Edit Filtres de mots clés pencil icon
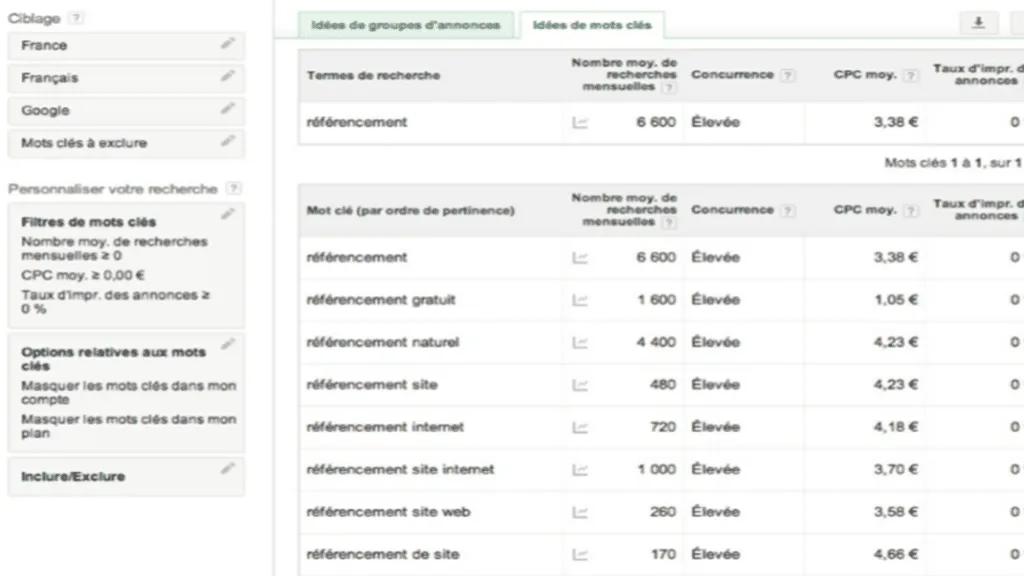1024x576 pixels. click(x=227, y=214)
